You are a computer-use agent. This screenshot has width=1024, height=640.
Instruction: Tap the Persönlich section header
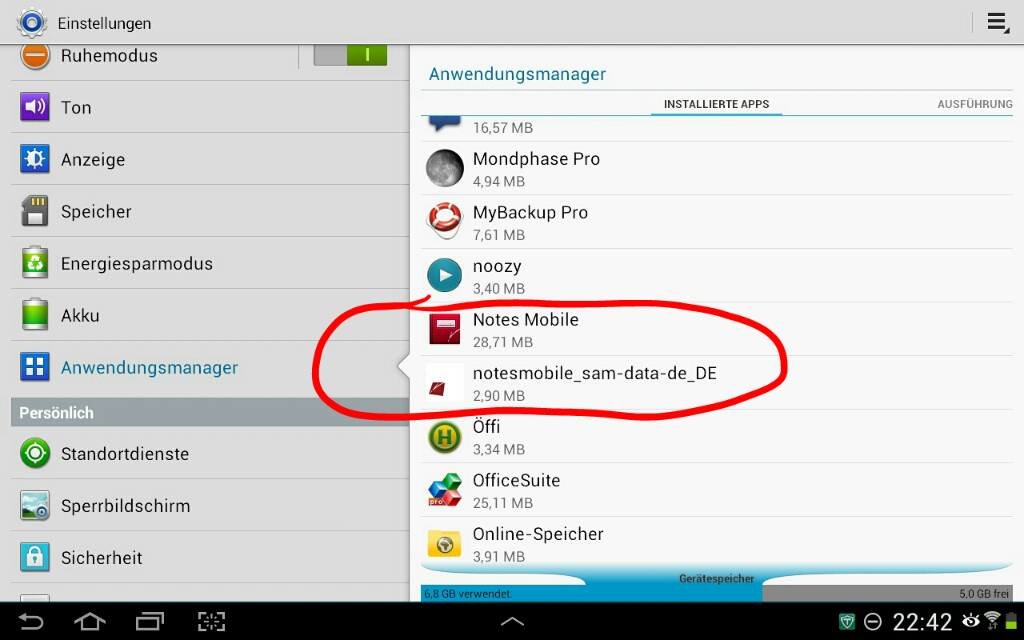(x=210, y=413)
